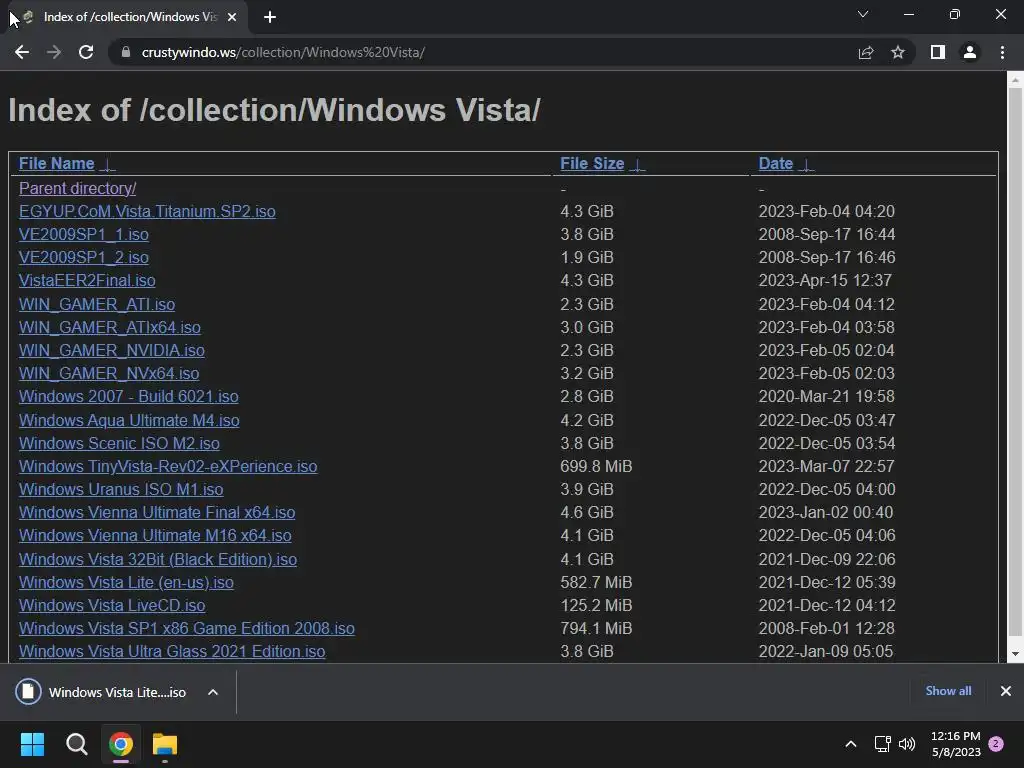Open Windows taskbar search
This screenshot has width=1024, height=768.
click(x=76, y=744)
